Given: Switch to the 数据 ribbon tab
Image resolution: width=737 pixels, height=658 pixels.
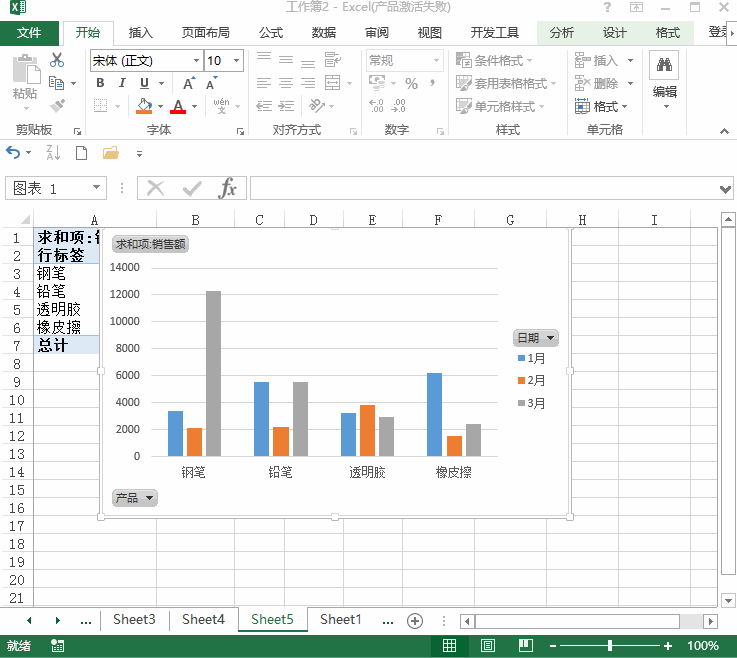Looking at the screenshot, I should pyautogui.click(x=323, y=33).
